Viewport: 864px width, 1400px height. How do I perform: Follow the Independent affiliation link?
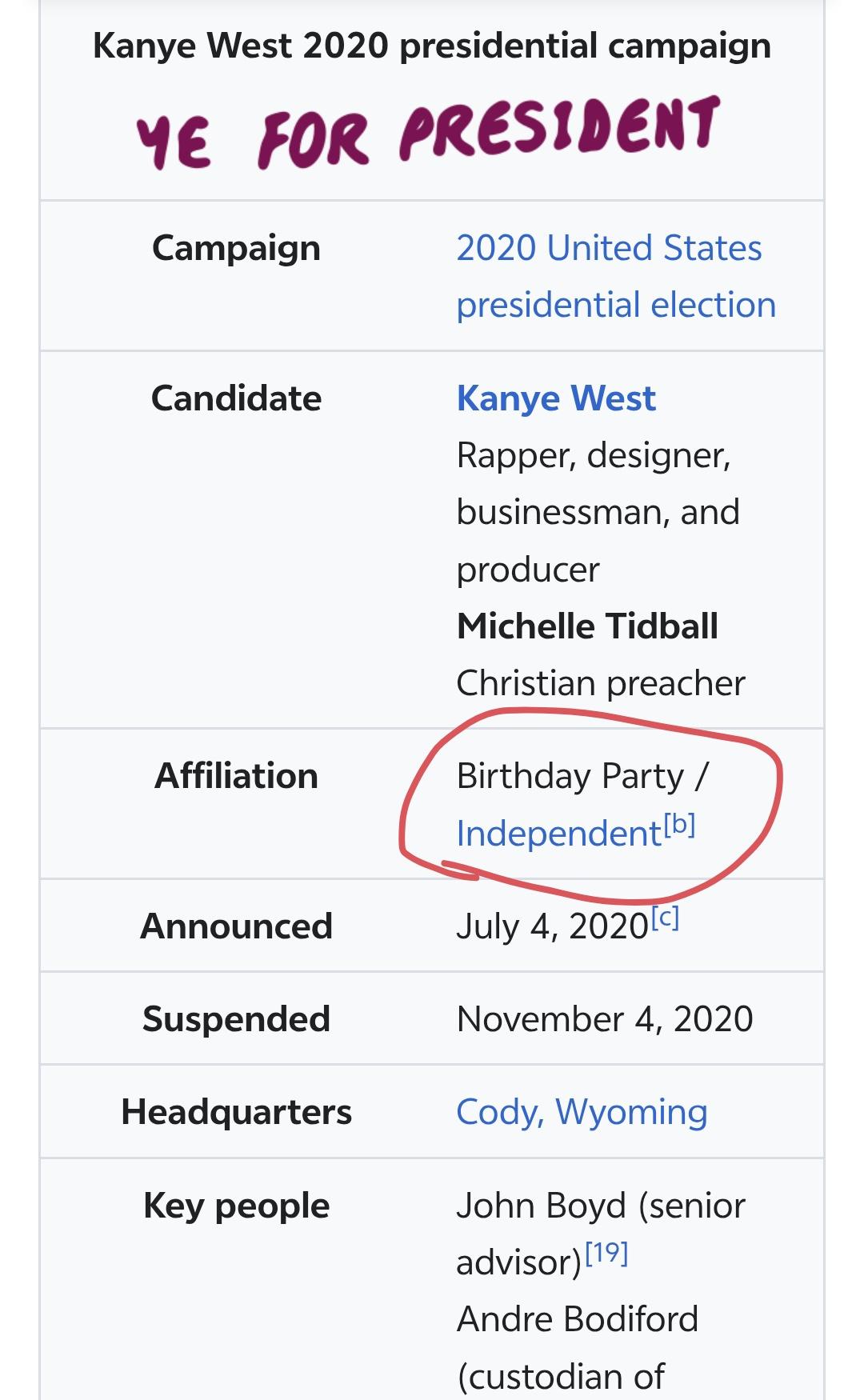click(x=558, y=834)
